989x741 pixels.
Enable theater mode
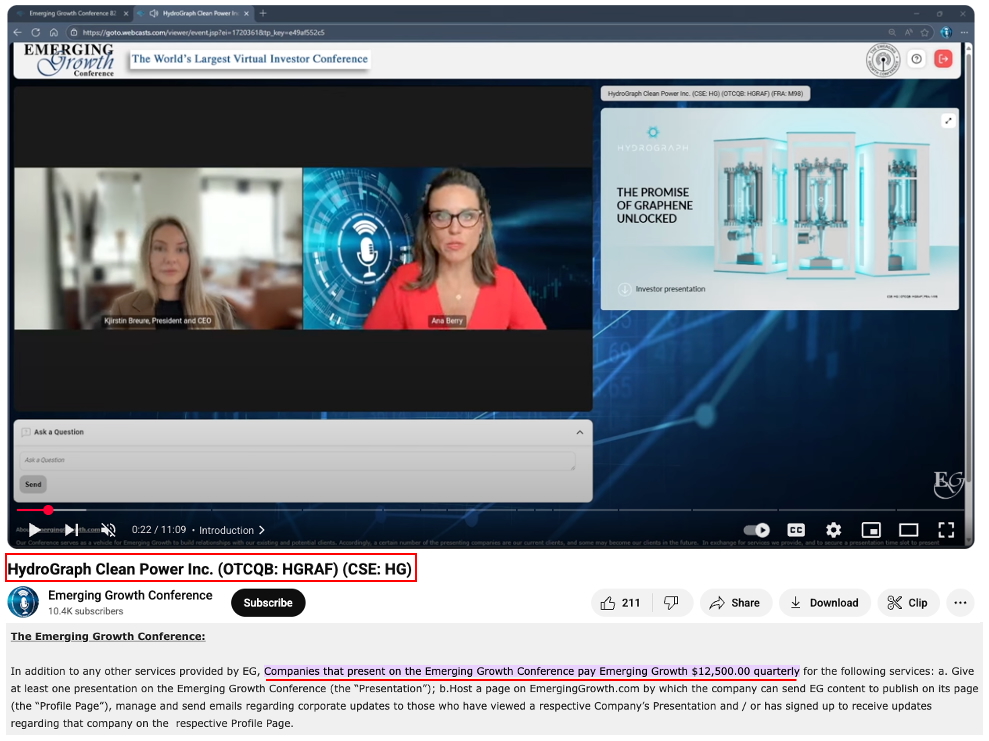[908, 530]
